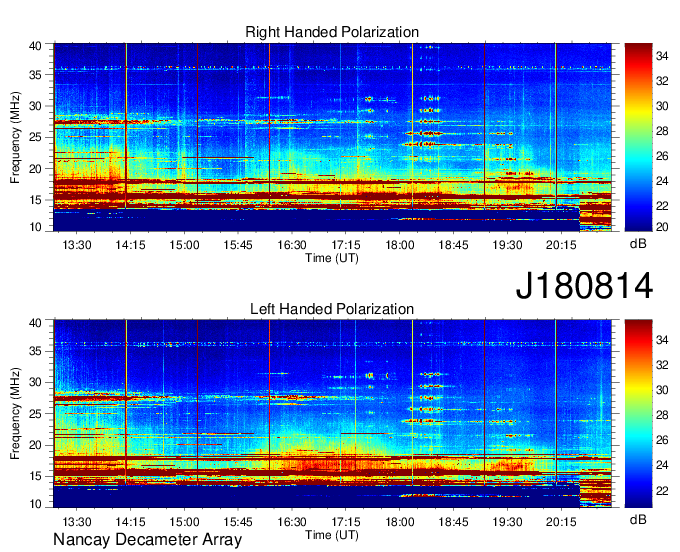Screen dimensions: 680x552
Task: Click 10 MHz tick on Right Handed plot
Action: 35,227
